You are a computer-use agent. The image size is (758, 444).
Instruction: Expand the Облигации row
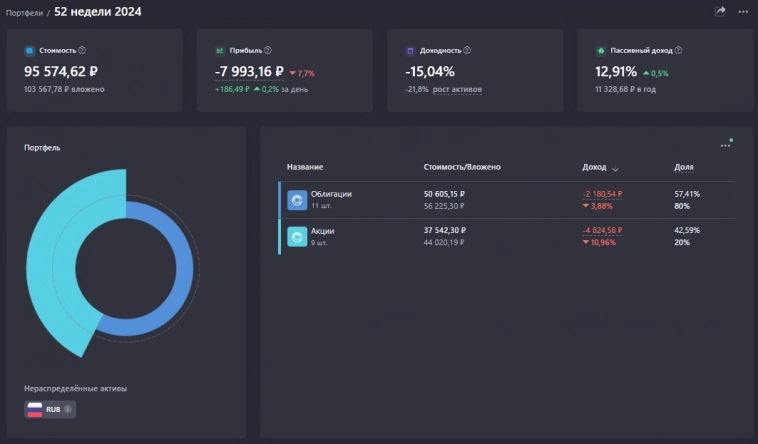331,194
